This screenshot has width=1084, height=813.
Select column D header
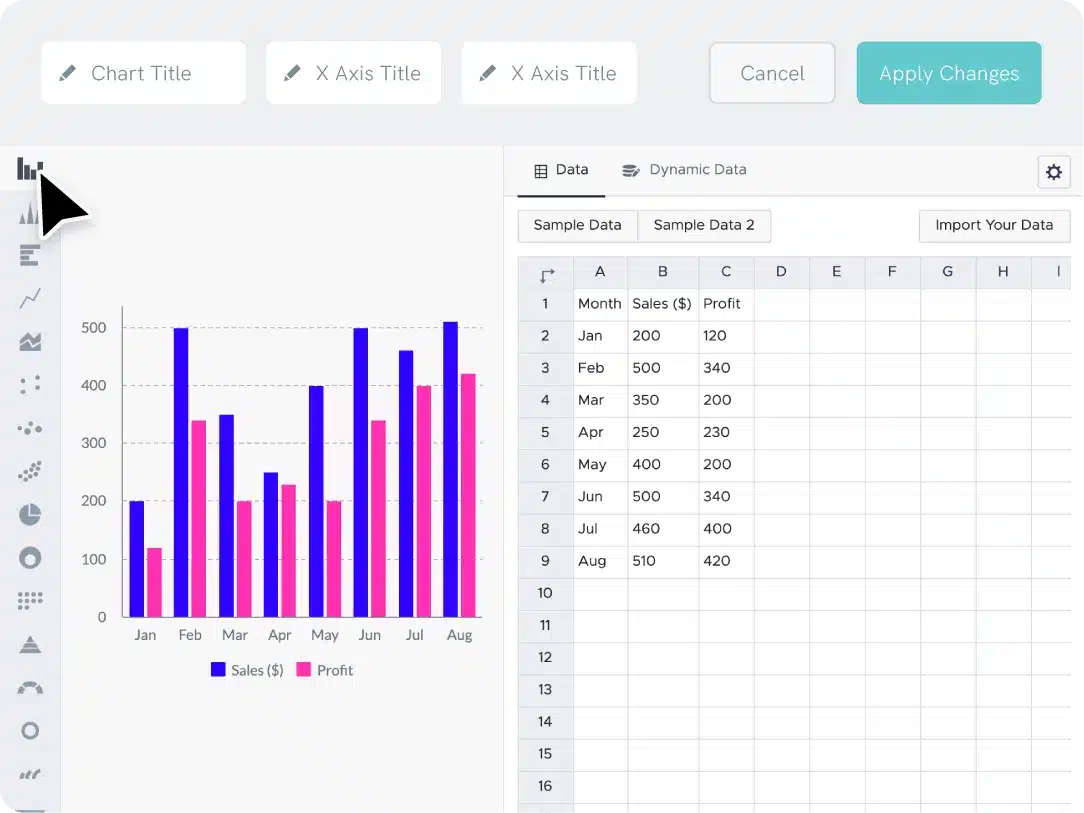tap(781, 272)
